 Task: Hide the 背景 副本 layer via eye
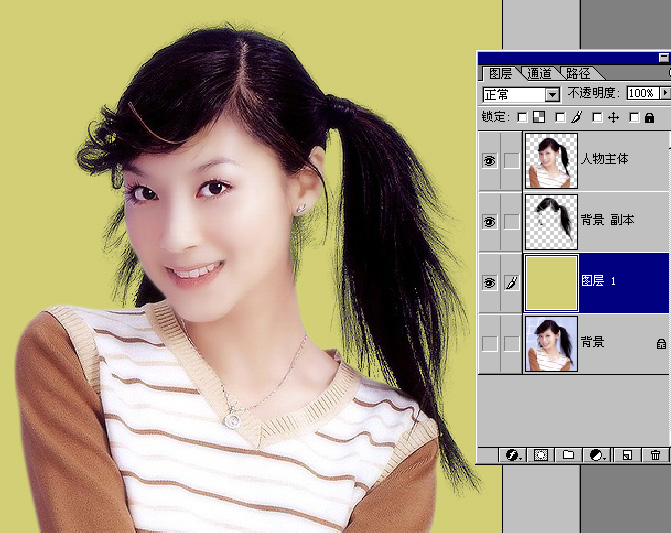pos(490,222)
